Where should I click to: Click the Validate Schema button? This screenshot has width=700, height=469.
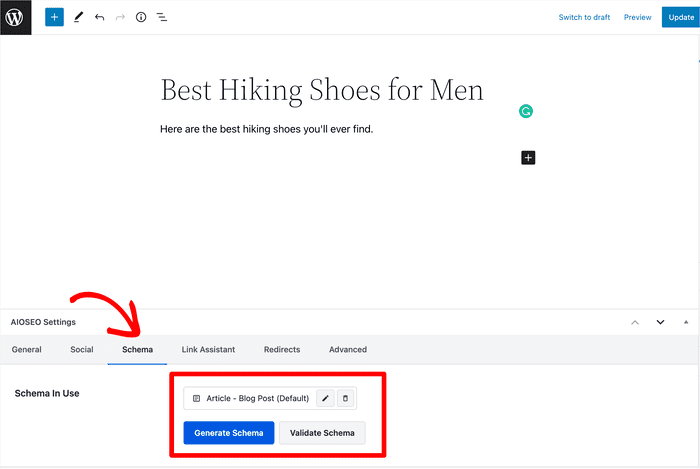[x=322, y=433]
